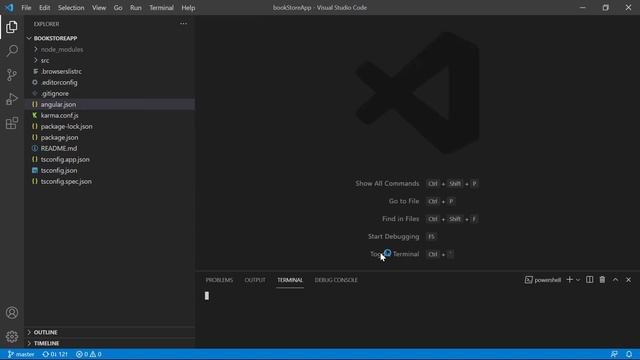640x360 pixels.
Task: Switch to the DEBUG CONSOLE tab
Action: [x=336, y=280]
